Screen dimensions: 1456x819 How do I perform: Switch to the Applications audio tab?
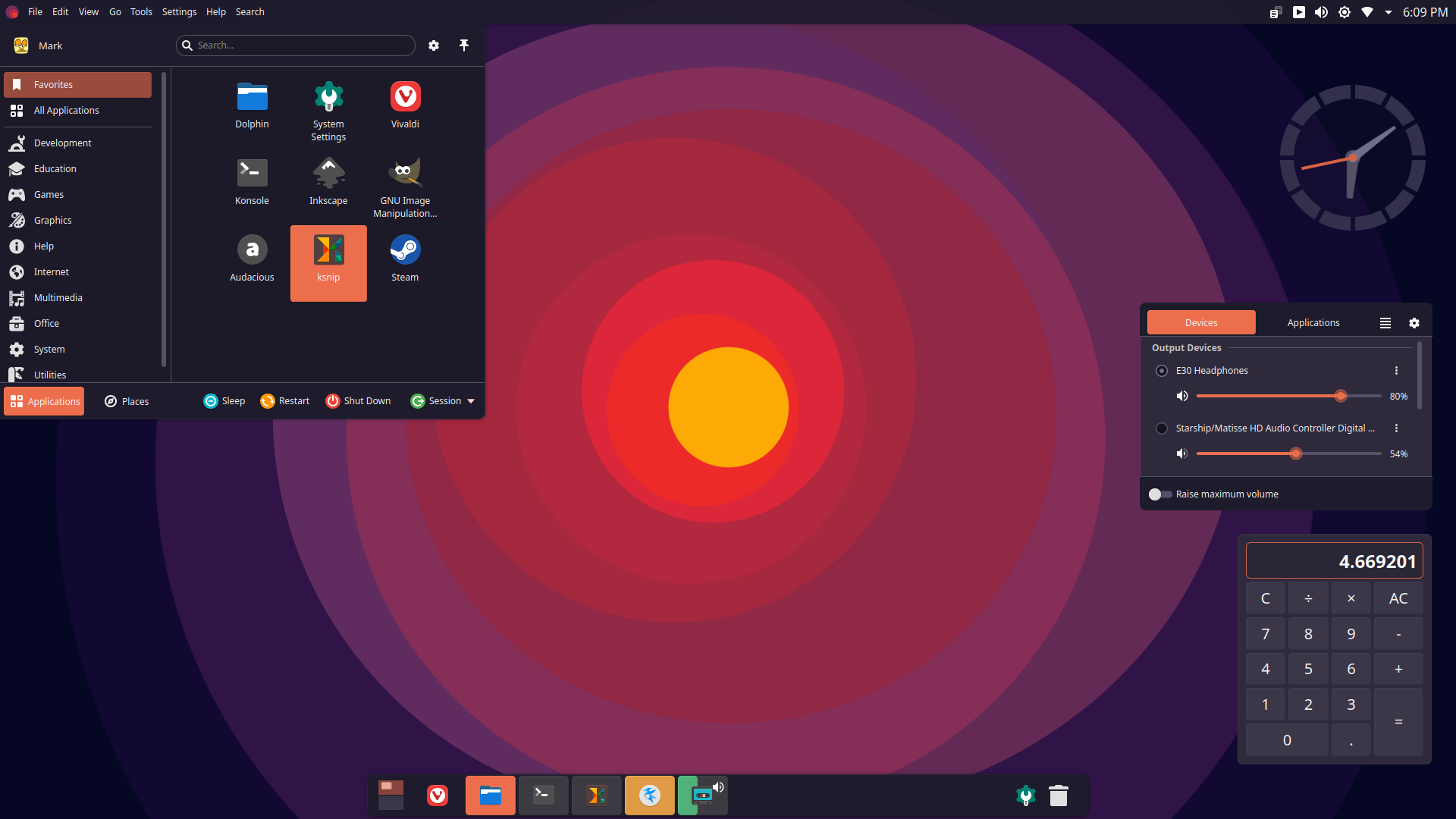pyautogui.click(x=1313, y=322)
